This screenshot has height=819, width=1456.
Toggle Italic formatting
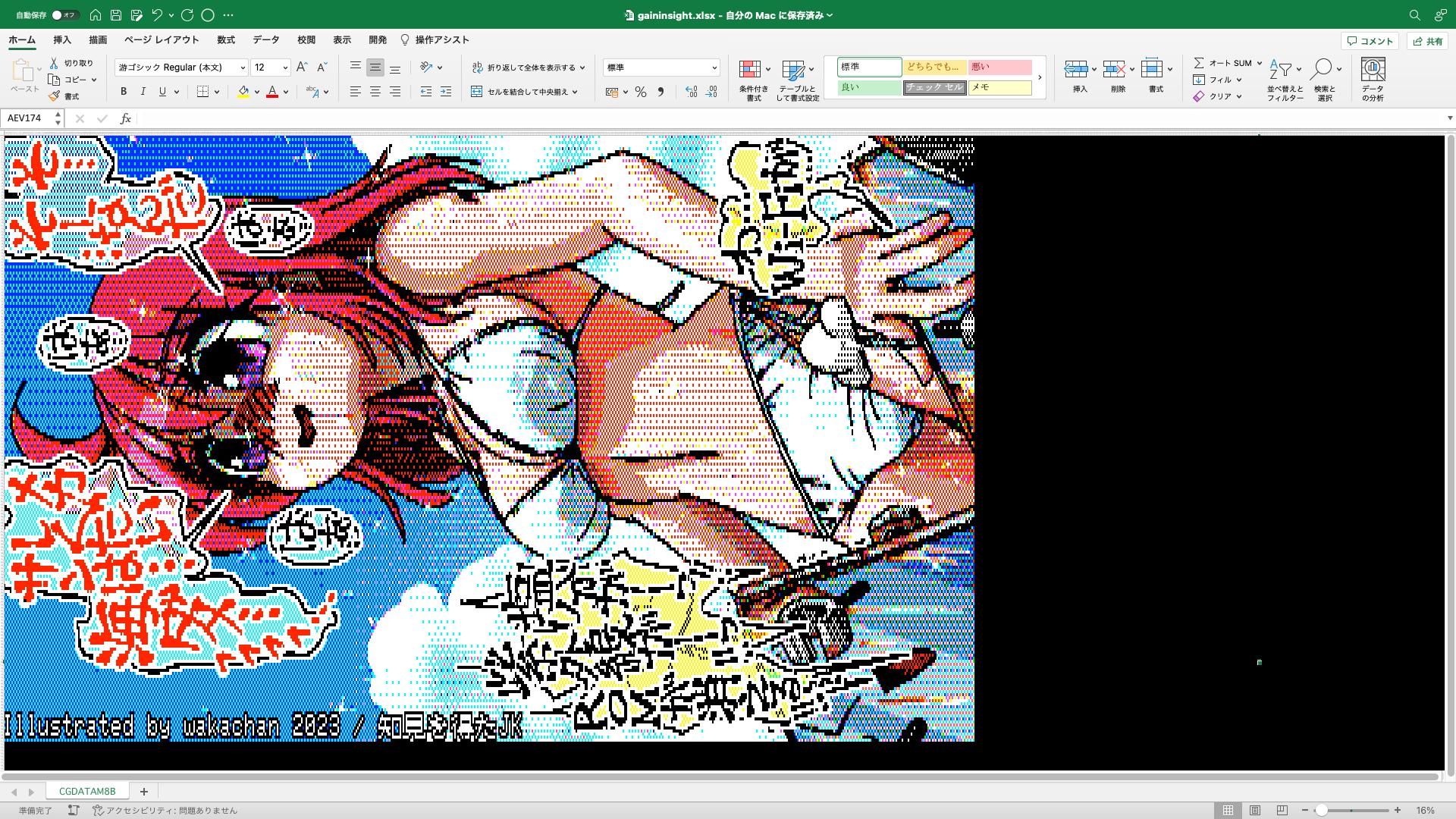click(143, 92)
